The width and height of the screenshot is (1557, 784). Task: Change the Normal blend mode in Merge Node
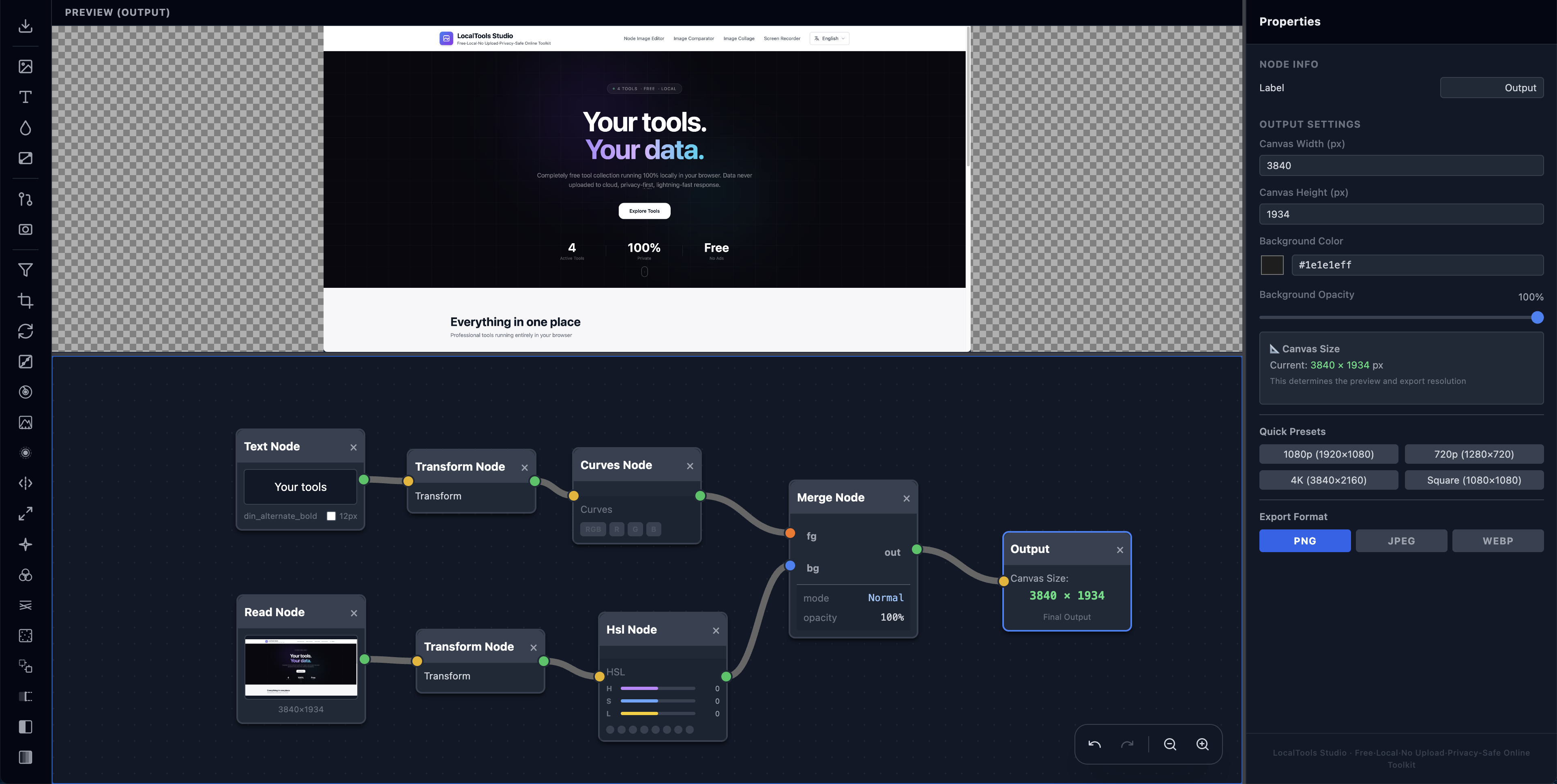click(886, 598)
